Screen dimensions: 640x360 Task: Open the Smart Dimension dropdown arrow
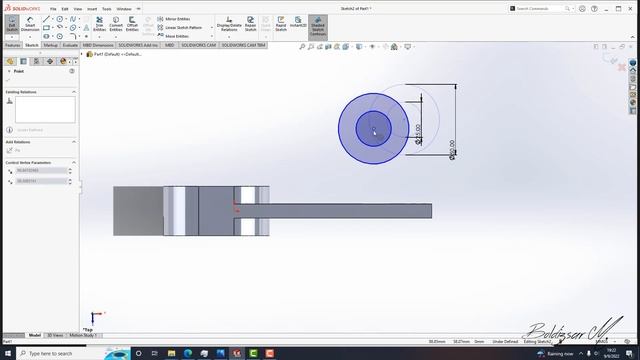pyautogui.click(x=30, y=37)
